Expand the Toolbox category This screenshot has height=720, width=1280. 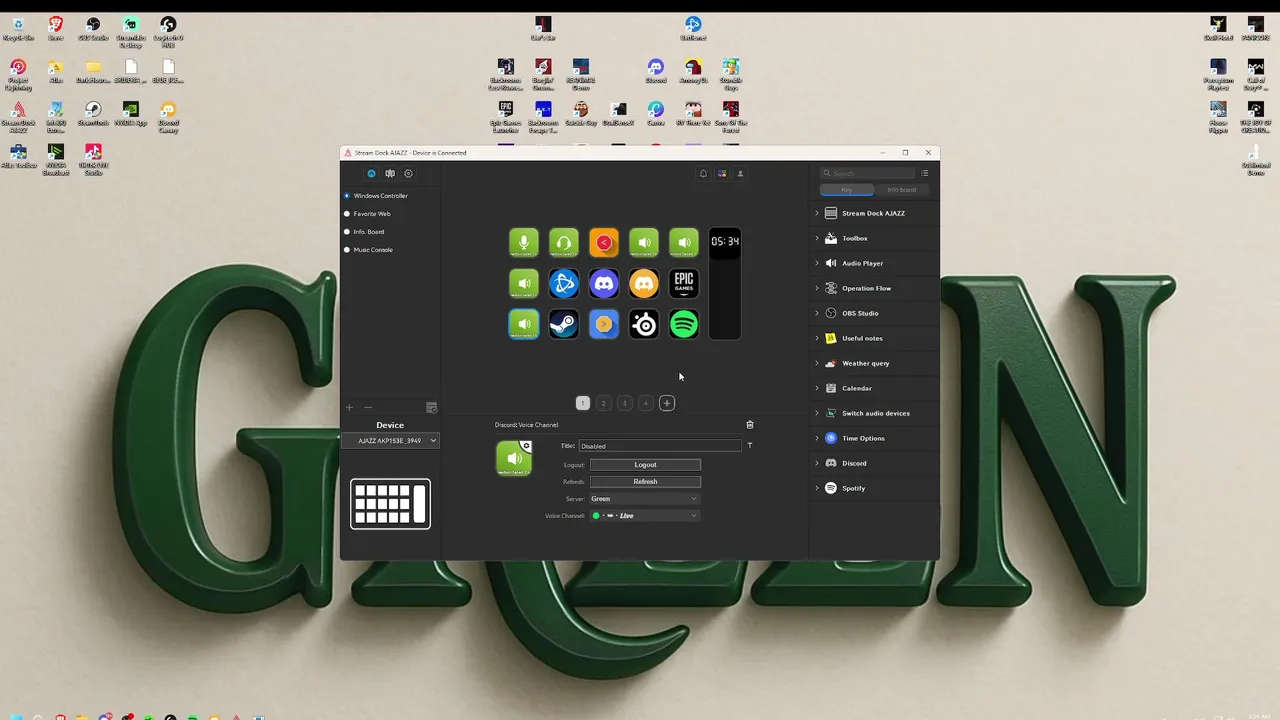(x=874, y=238)
